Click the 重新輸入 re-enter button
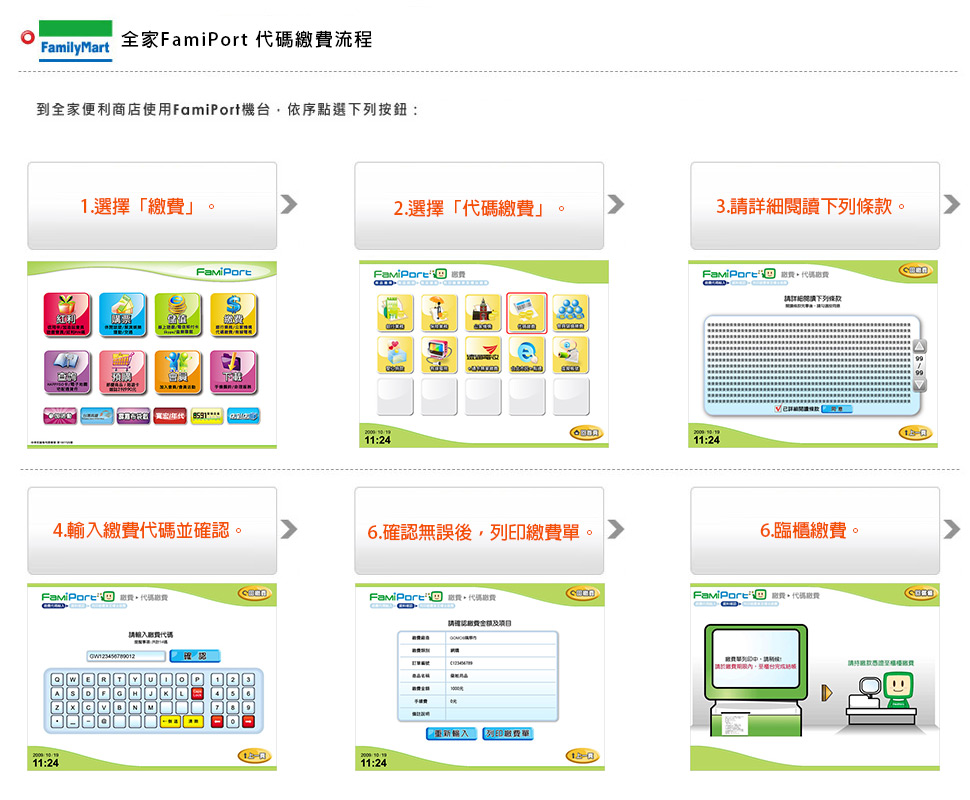970x800 pixels. [x=451, y=733]
